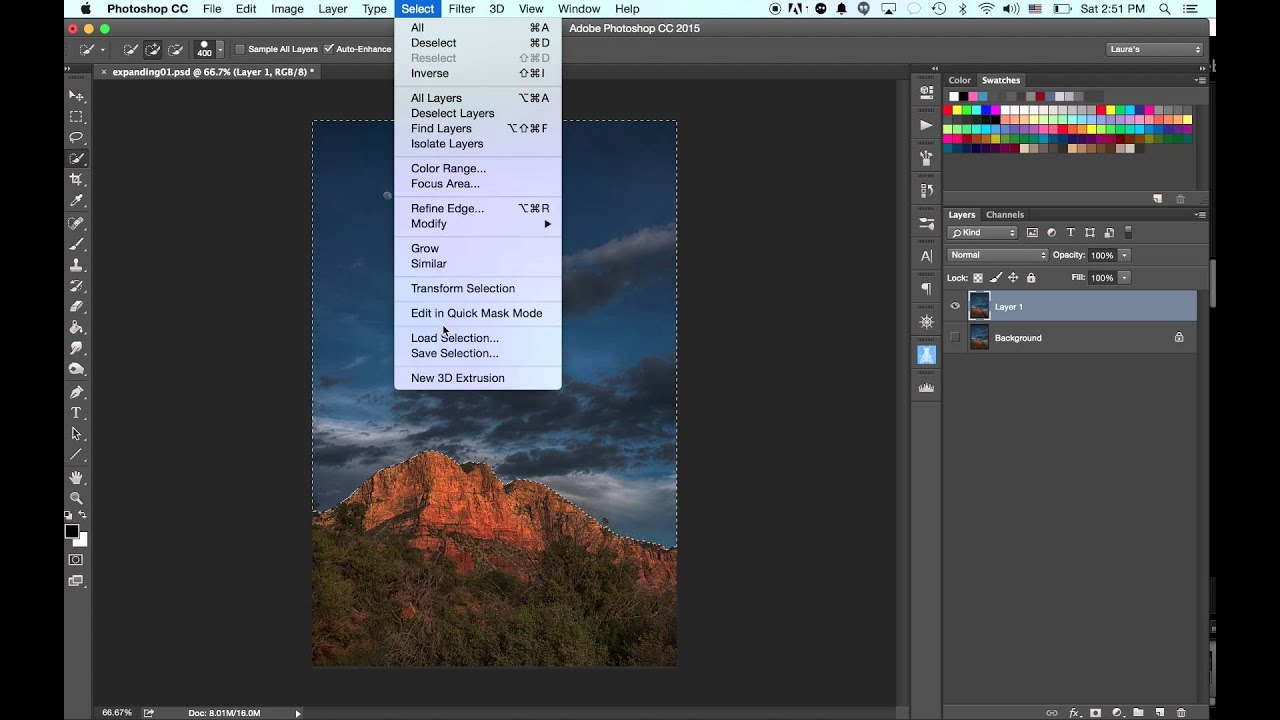Select the Crop tool
Image resolution: width=1280 pixels, height=720 pixels.
[x=76, y=179]
